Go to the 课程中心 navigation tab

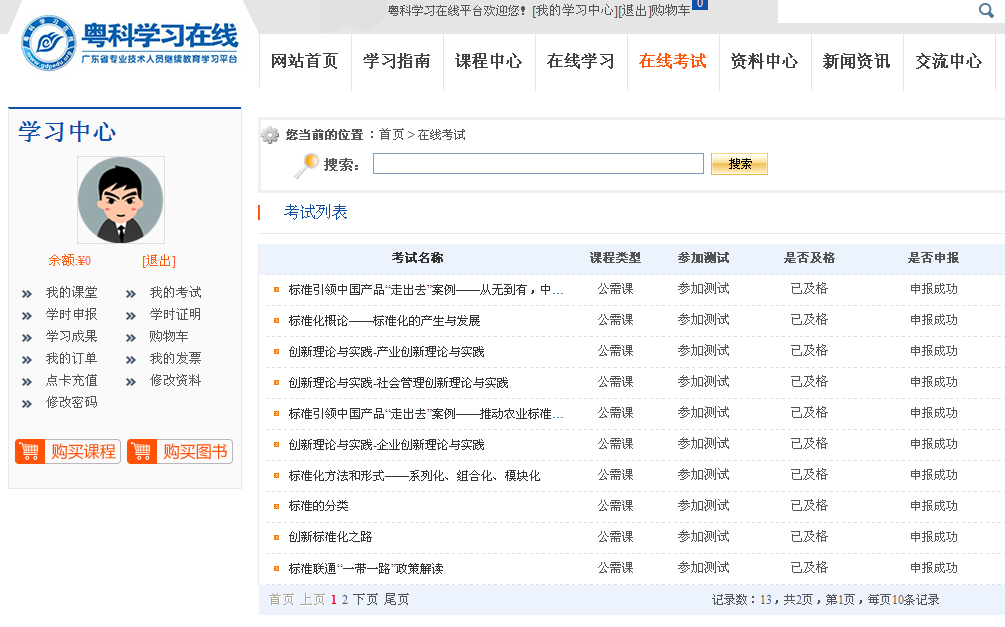[x=488, y=61]
